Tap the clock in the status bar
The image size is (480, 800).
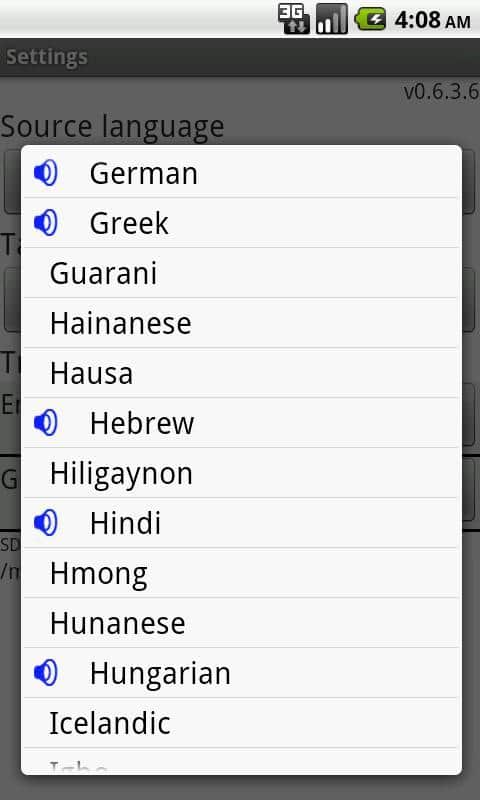tap(433, 20)
